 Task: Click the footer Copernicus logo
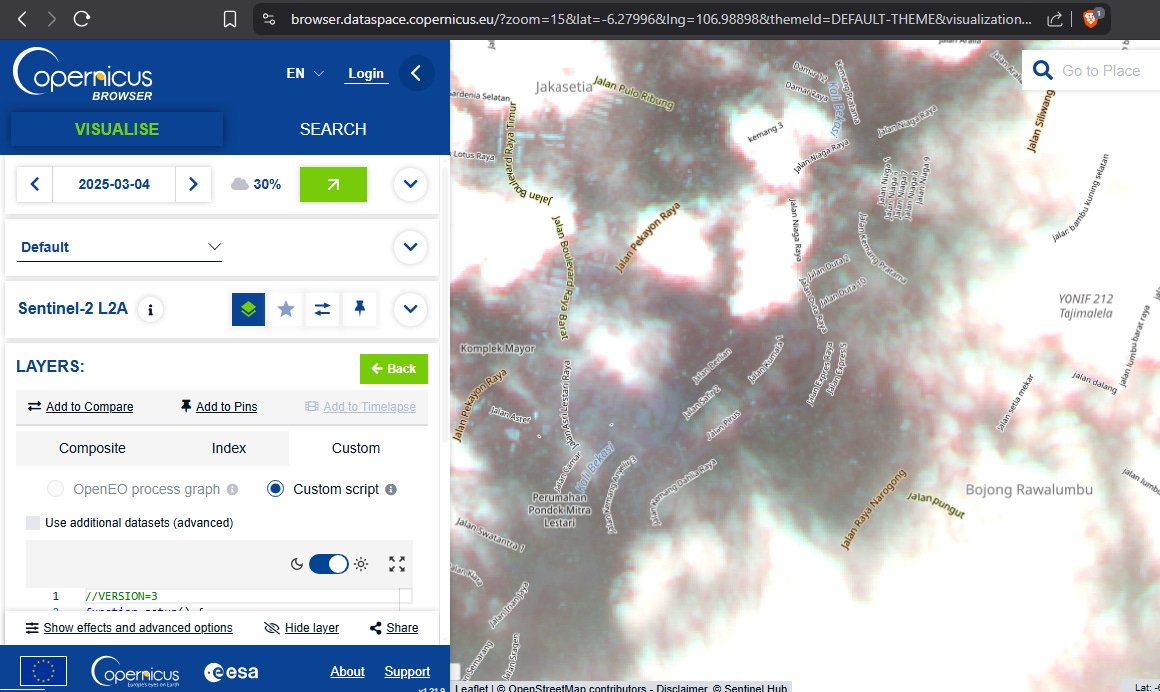[x=135, y=672]
